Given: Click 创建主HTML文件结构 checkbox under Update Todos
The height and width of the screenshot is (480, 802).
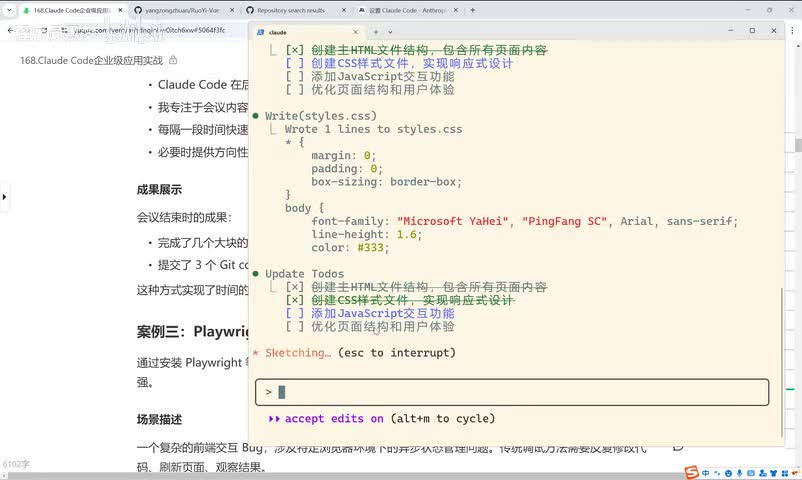Looking at the screenshot, I should point(295,287).
